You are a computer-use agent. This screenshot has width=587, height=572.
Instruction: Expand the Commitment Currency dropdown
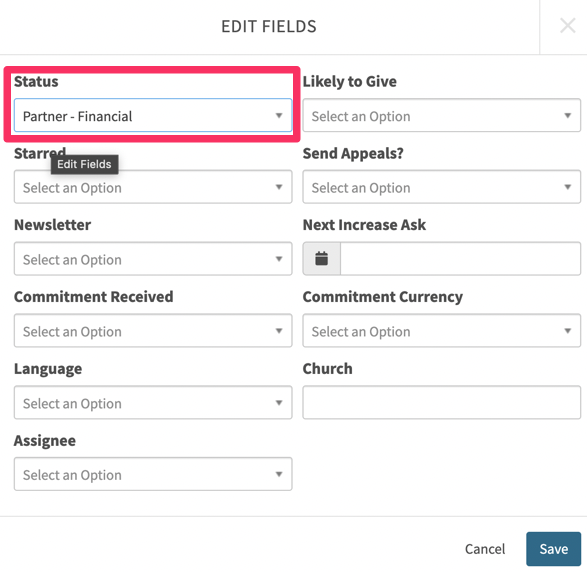point(441,331)
